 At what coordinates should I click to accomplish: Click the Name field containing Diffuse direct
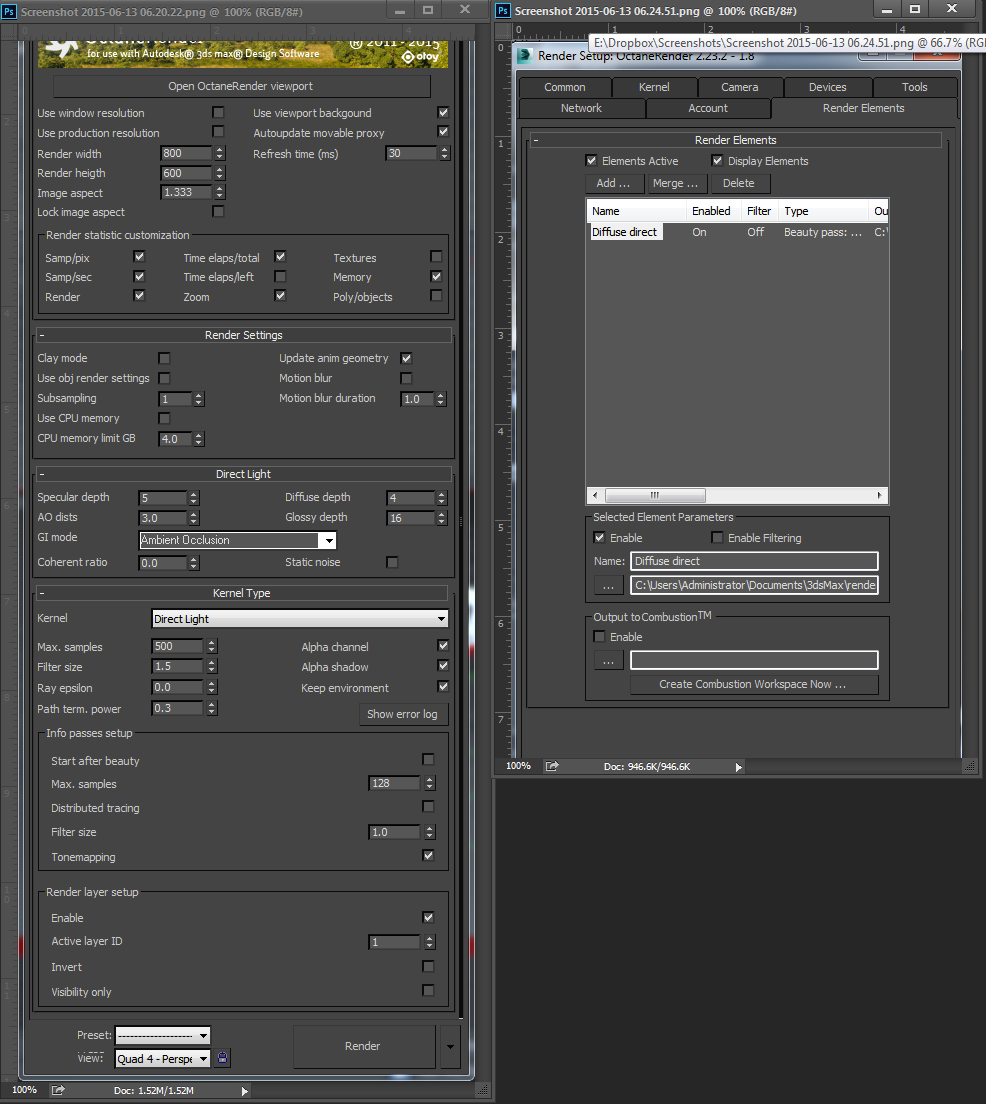754,561
